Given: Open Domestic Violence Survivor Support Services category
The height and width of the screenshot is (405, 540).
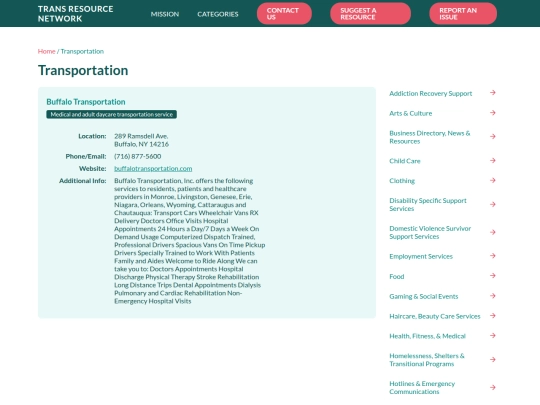Looking at the screenshot, I should [x=430, y=232].
